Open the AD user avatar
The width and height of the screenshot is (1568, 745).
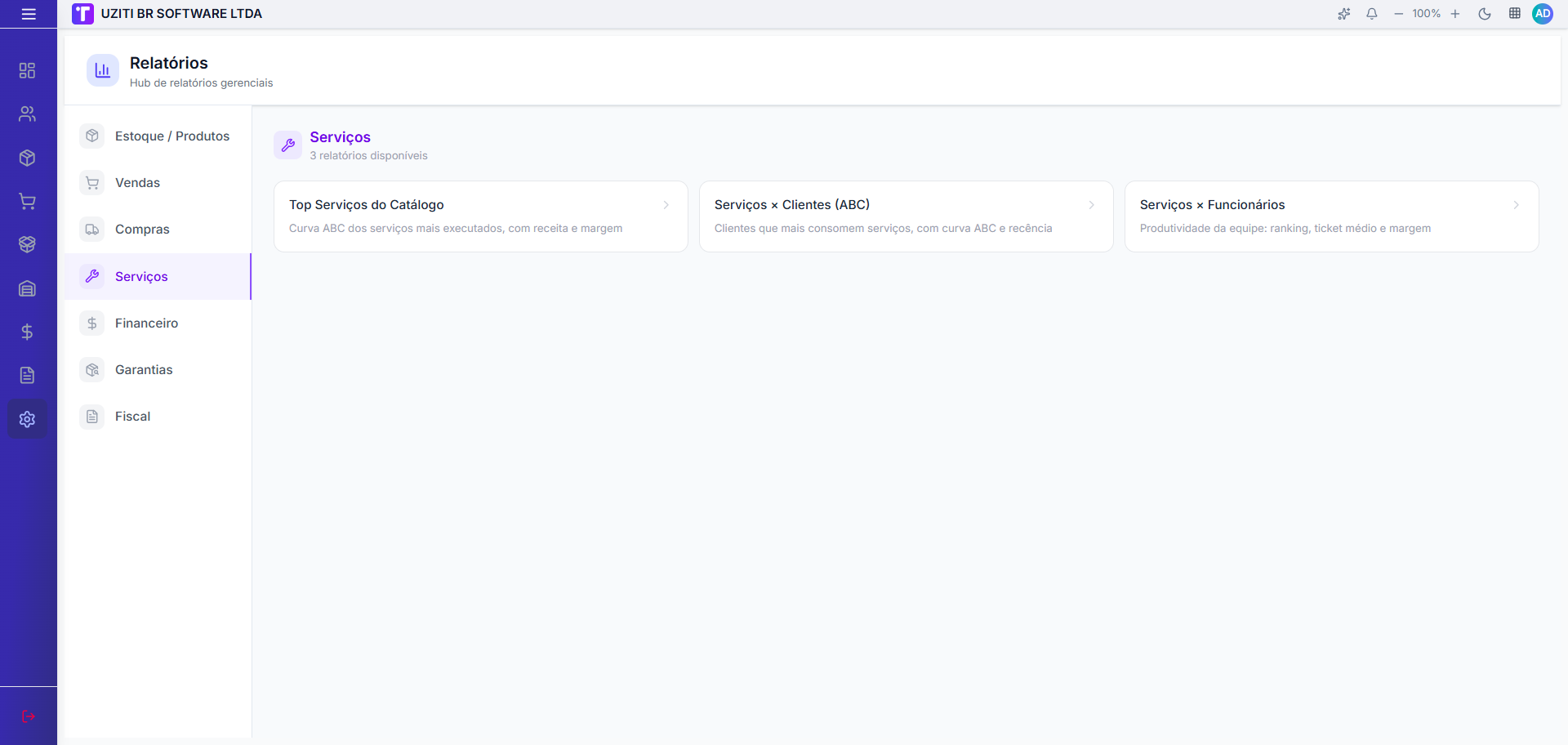pos(1543,14)
